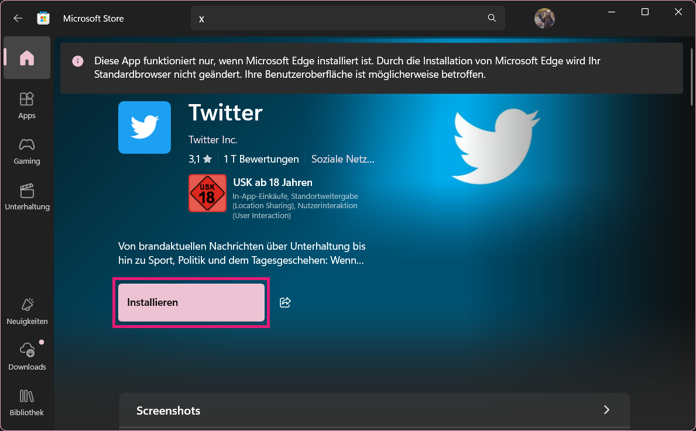Open Bibliothek in the sidebar
The image size is (696, 431).
tap(27, 403)
